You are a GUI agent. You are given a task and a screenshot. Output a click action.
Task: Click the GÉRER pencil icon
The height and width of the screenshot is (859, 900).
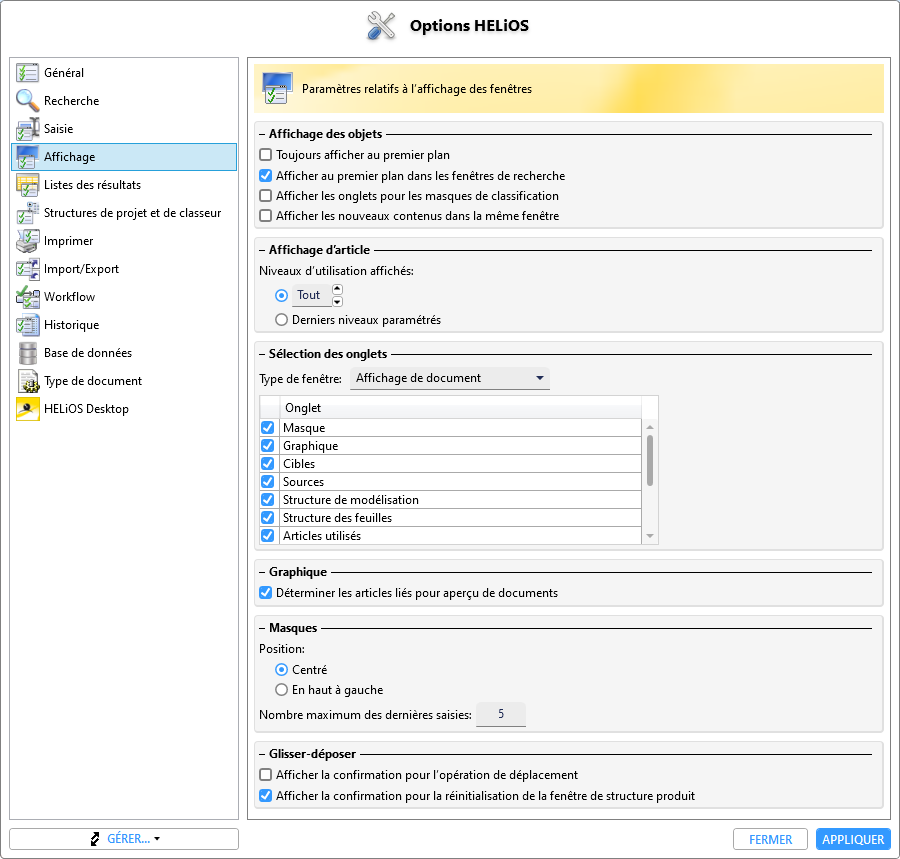(96, 839)
